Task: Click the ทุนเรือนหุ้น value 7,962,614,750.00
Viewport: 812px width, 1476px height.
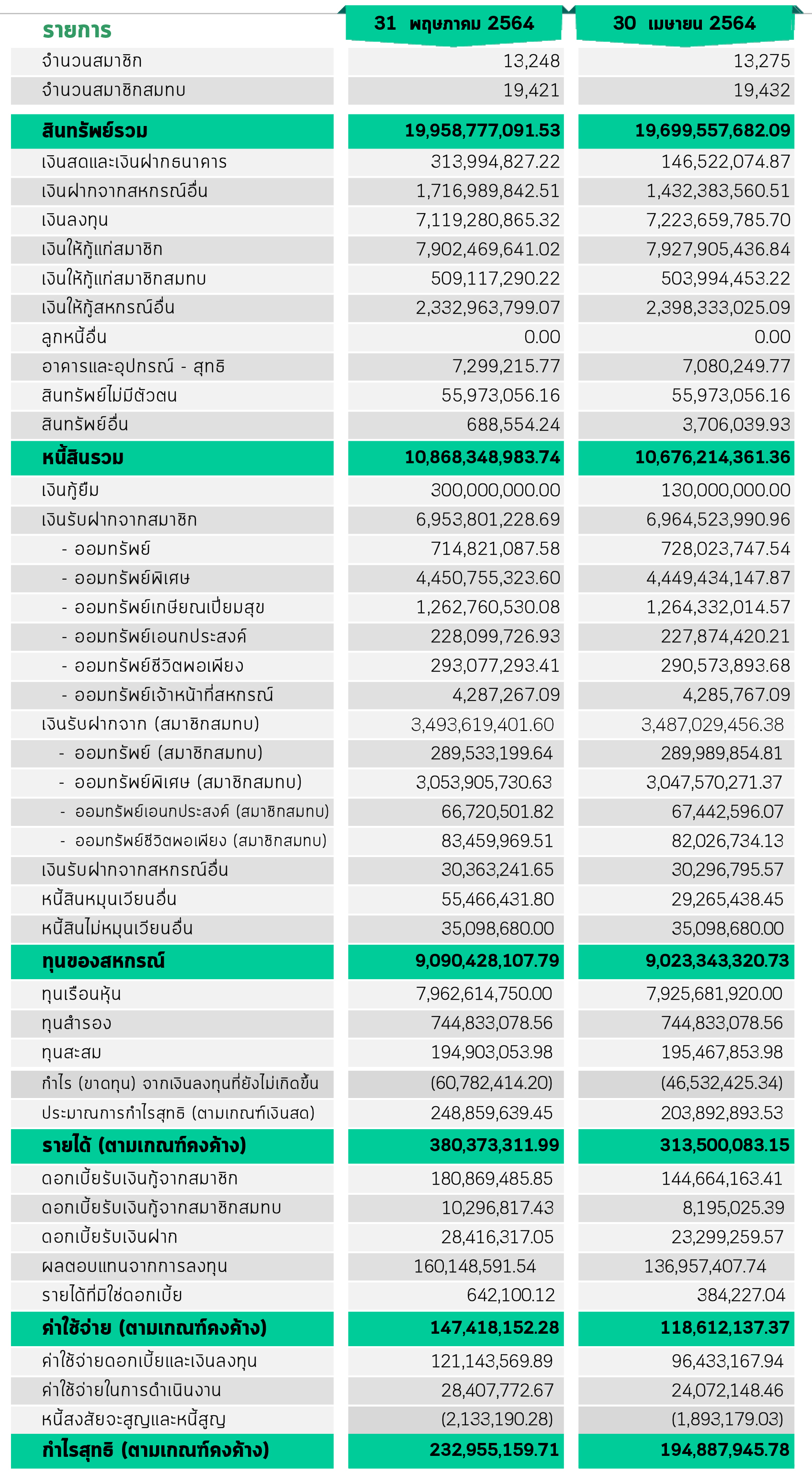Action: 484,994
